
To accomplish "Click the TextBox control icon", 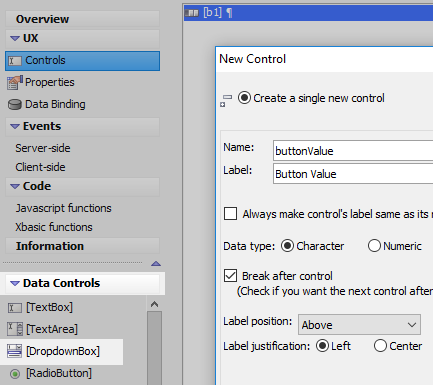I will [15, 307].
